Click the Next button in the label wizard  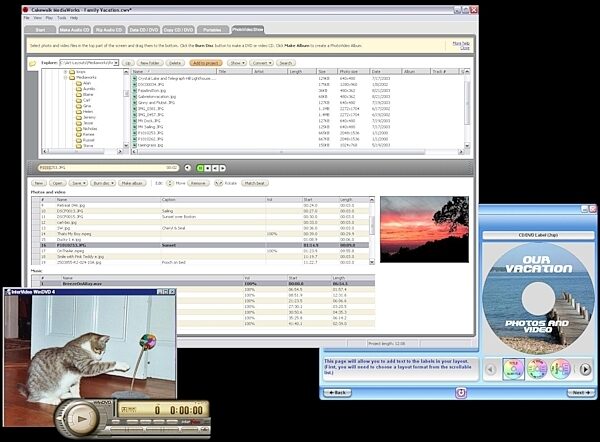tap(581, 393)
